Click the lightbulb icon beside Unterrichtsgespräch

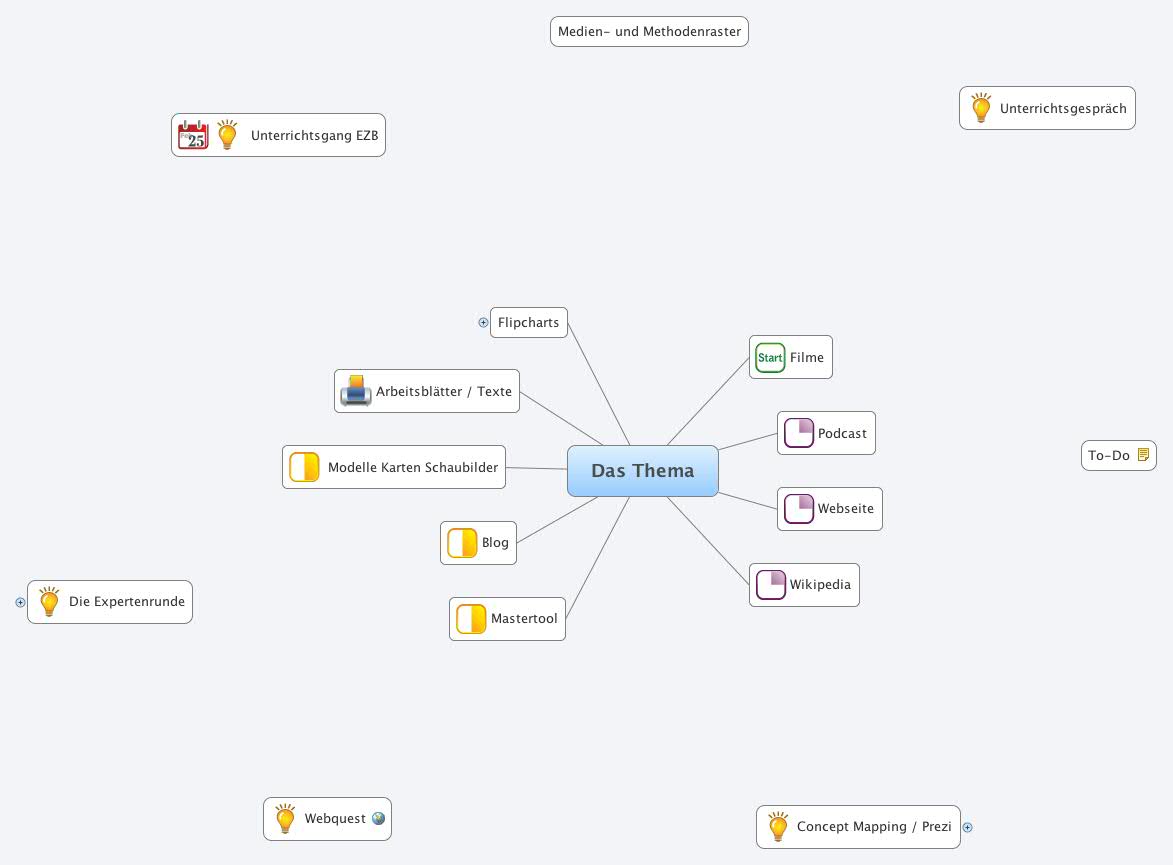click(980, 107)
